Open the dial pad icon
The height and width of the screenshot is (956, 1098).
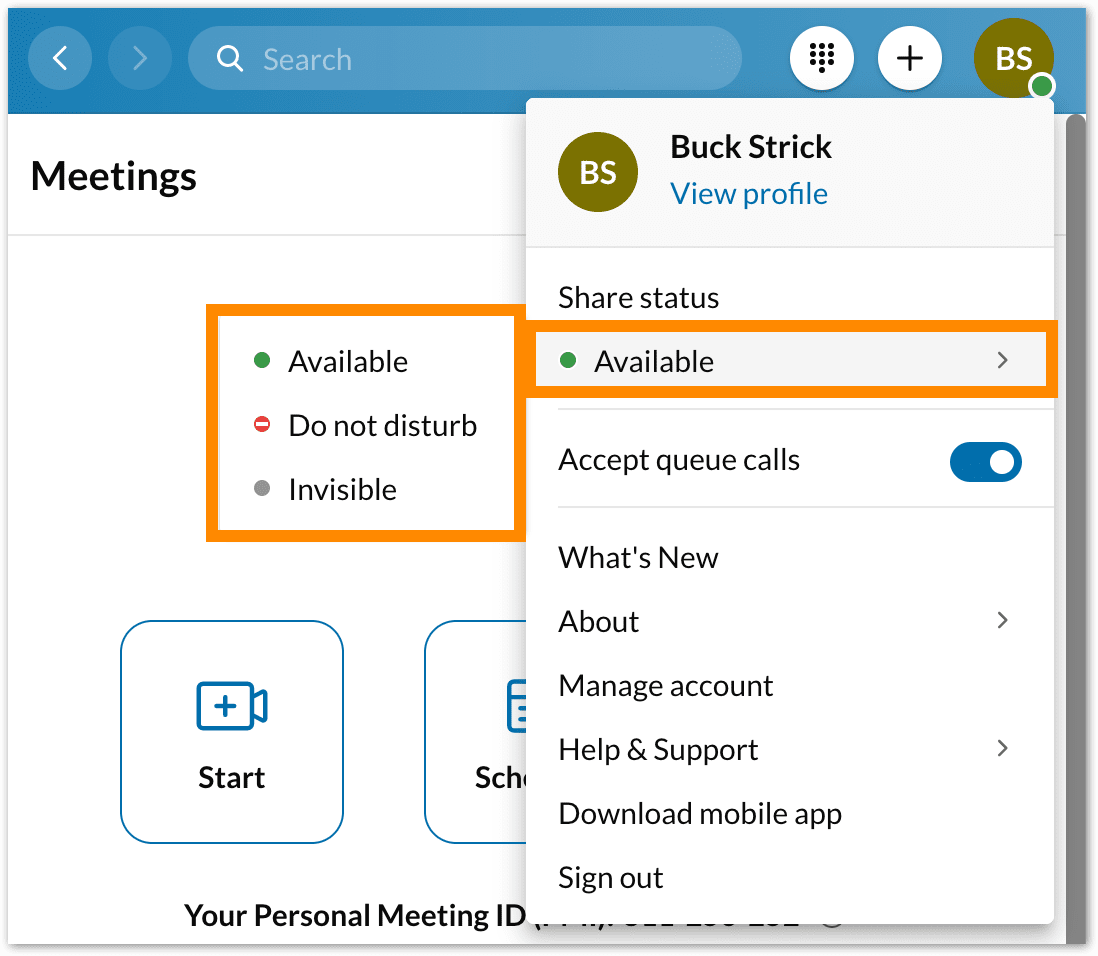coord(821,59)
